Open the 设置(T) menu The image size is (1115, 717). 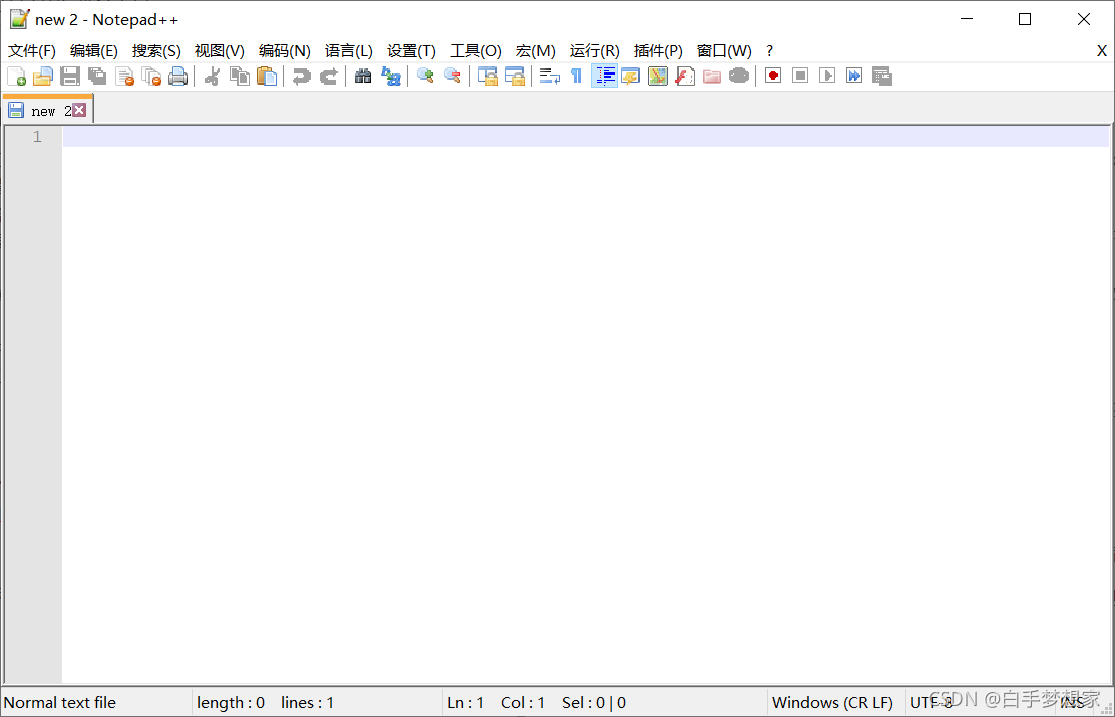coord(411,51)
